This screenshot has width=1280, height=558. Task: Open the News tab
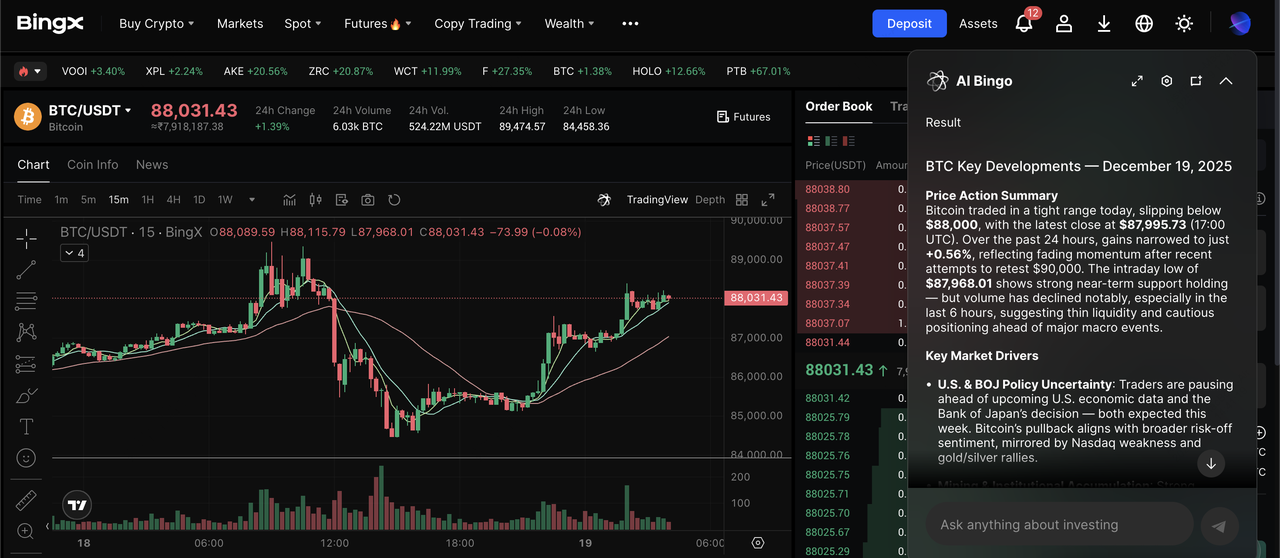(152, 165)
